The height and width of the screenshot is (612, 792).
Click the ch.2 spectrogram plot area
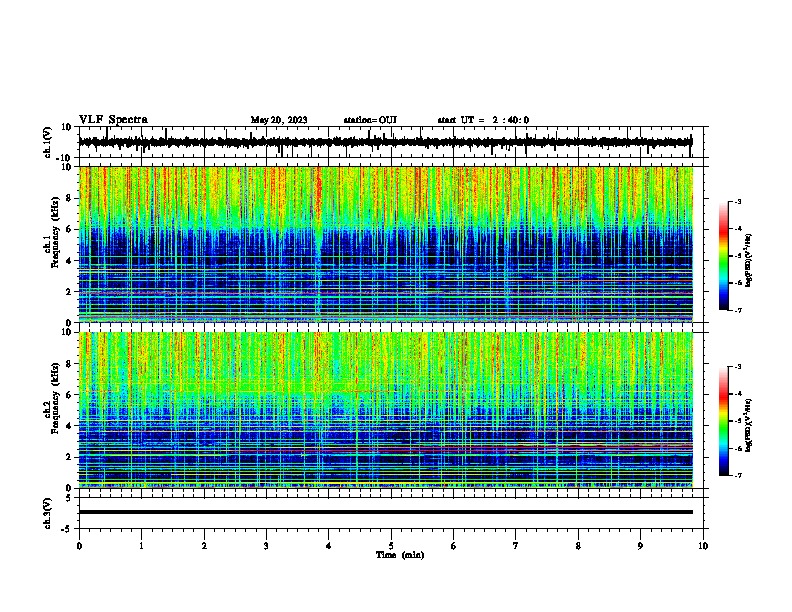(386, 410)
